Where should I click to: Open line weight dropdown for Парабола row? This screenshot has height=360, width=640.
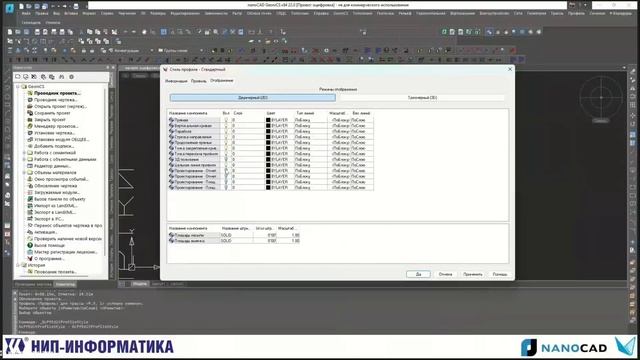[x=362, y=131]
